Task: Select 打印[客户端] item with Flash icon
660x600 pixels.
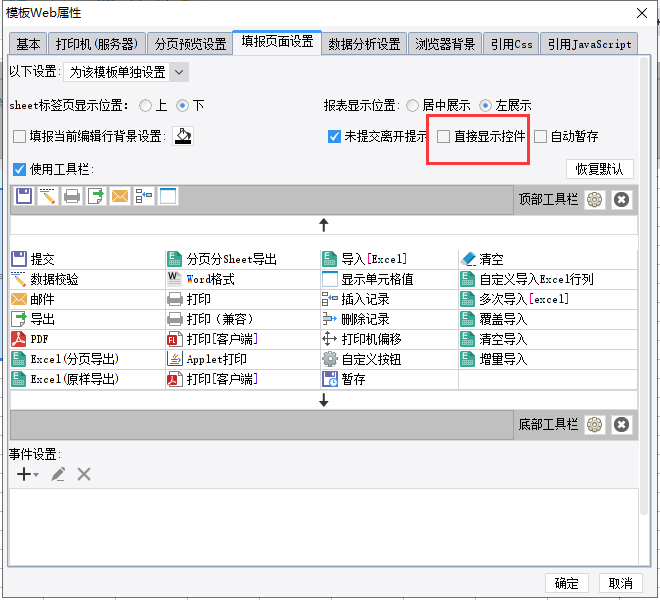Action: (243, 339)
